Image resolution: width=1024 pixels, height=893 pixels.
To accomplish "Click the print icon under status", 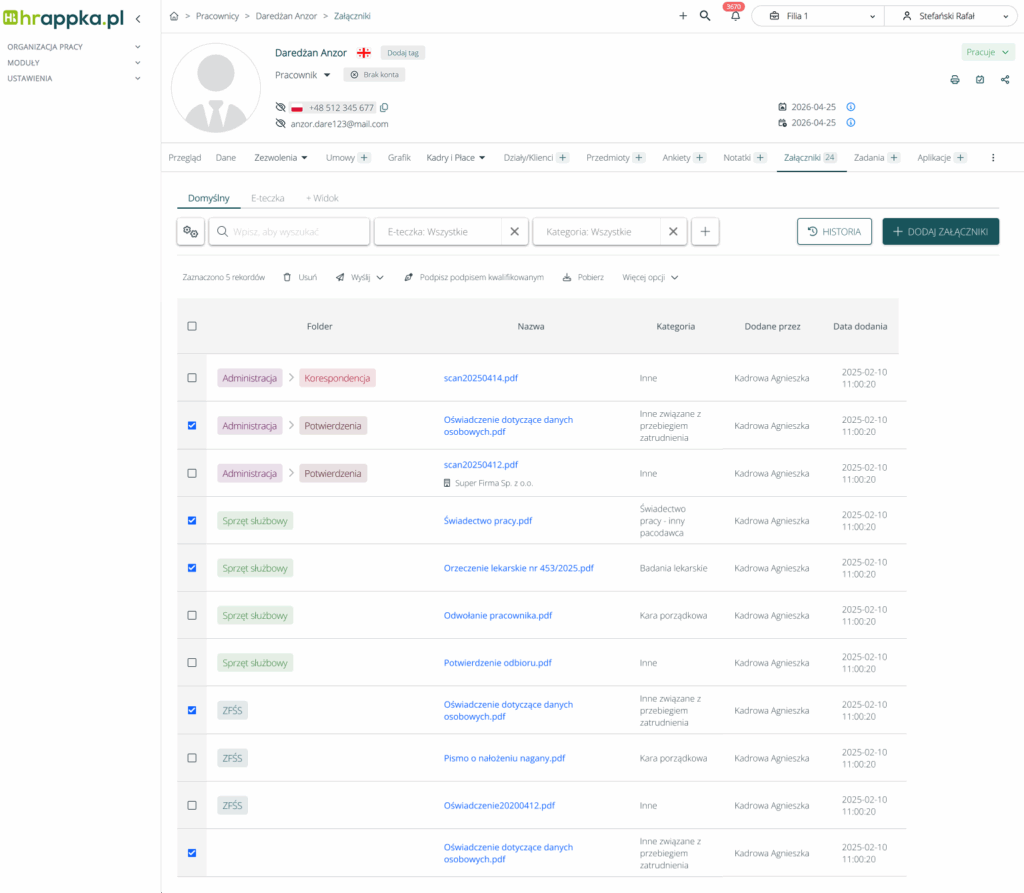I will click(x=954, y=80).
